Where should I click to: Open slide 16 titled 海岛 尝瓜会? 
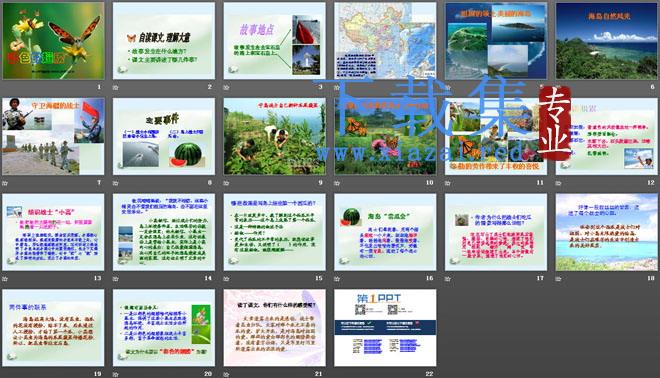click(x=385, y=232)
